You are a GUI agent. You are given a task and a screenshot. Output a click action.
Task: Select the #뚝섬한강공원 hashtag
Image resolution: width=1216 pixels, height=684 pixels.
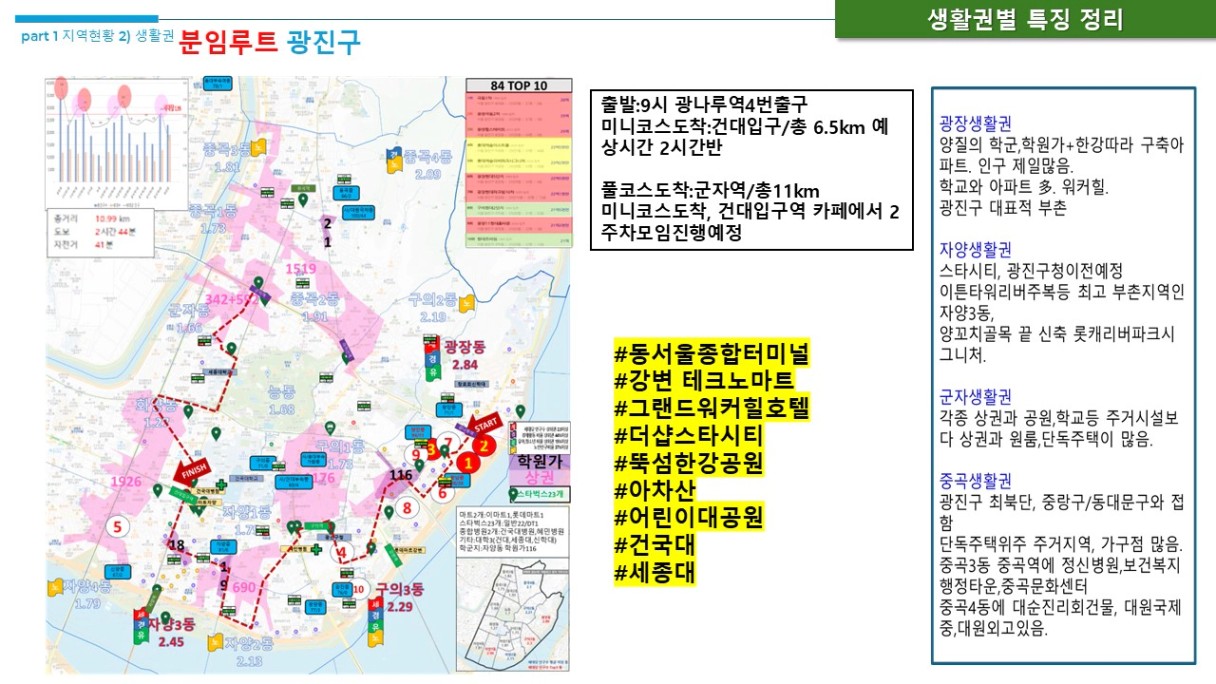click(x=689, y=463)
